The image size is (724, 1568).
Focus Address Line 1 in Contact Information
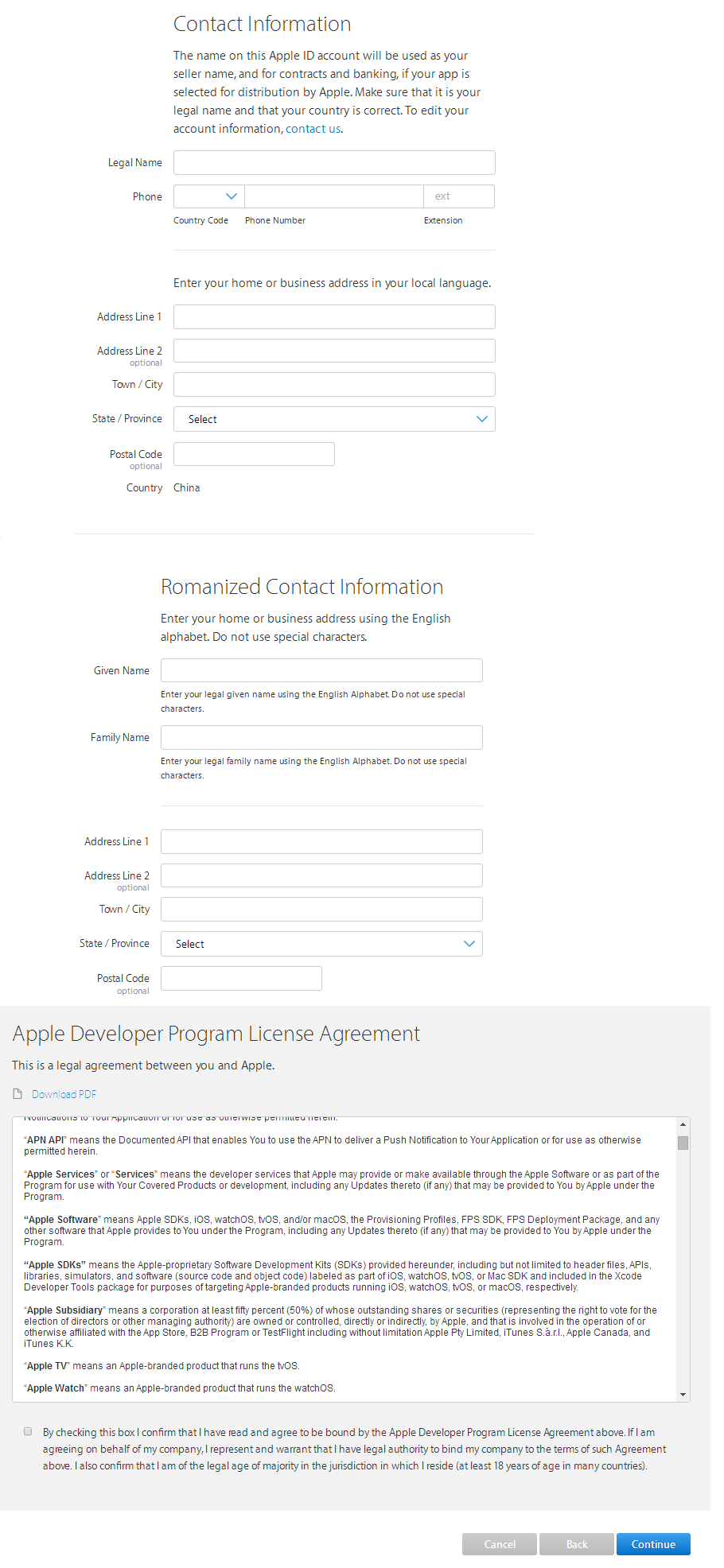[334, 316]
